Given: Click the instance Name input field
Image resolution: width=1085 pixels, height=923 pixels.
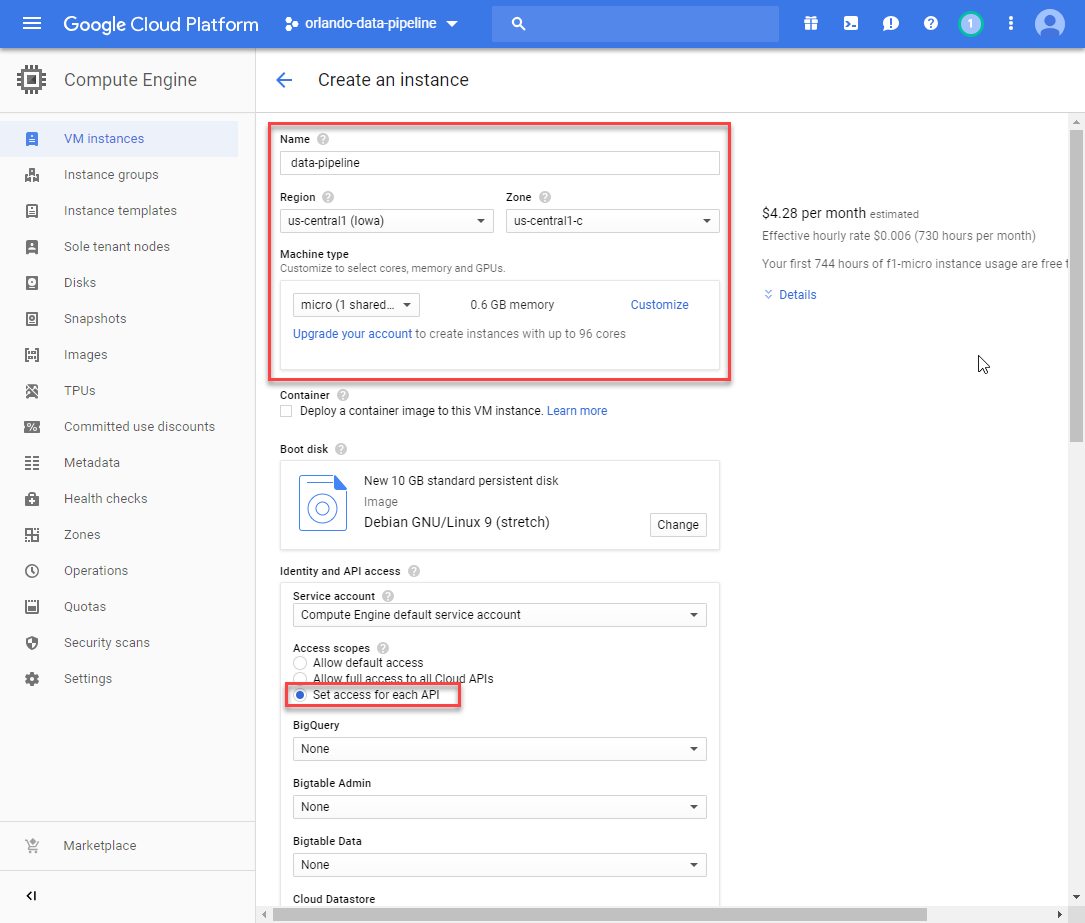Looking at the screenshot, I should click(499, 163).
